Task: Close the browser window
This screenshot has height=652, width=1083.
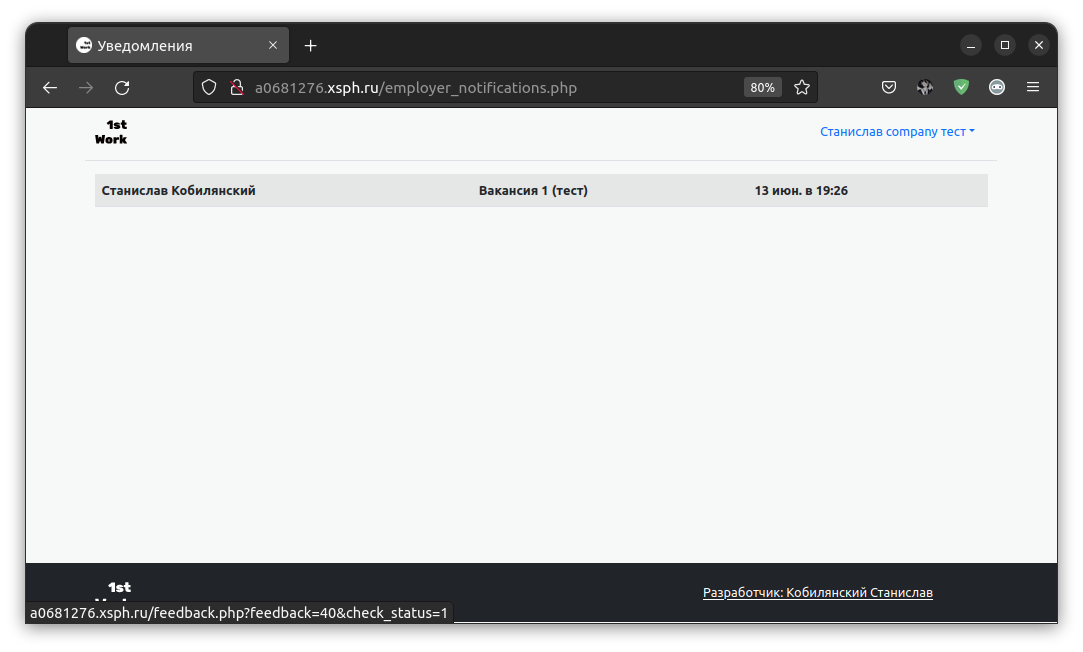Action: [1039, 46]
